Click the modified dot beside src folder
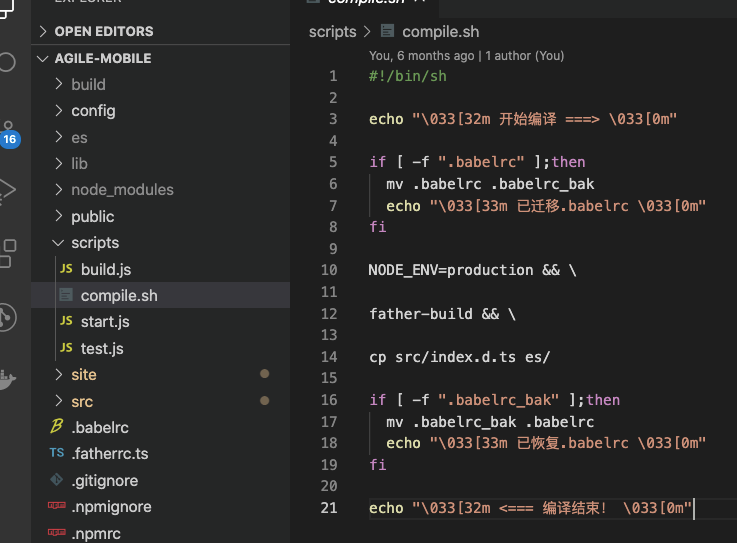The width and height of the screenshot is (737, 543). click(x=265, y=401)
